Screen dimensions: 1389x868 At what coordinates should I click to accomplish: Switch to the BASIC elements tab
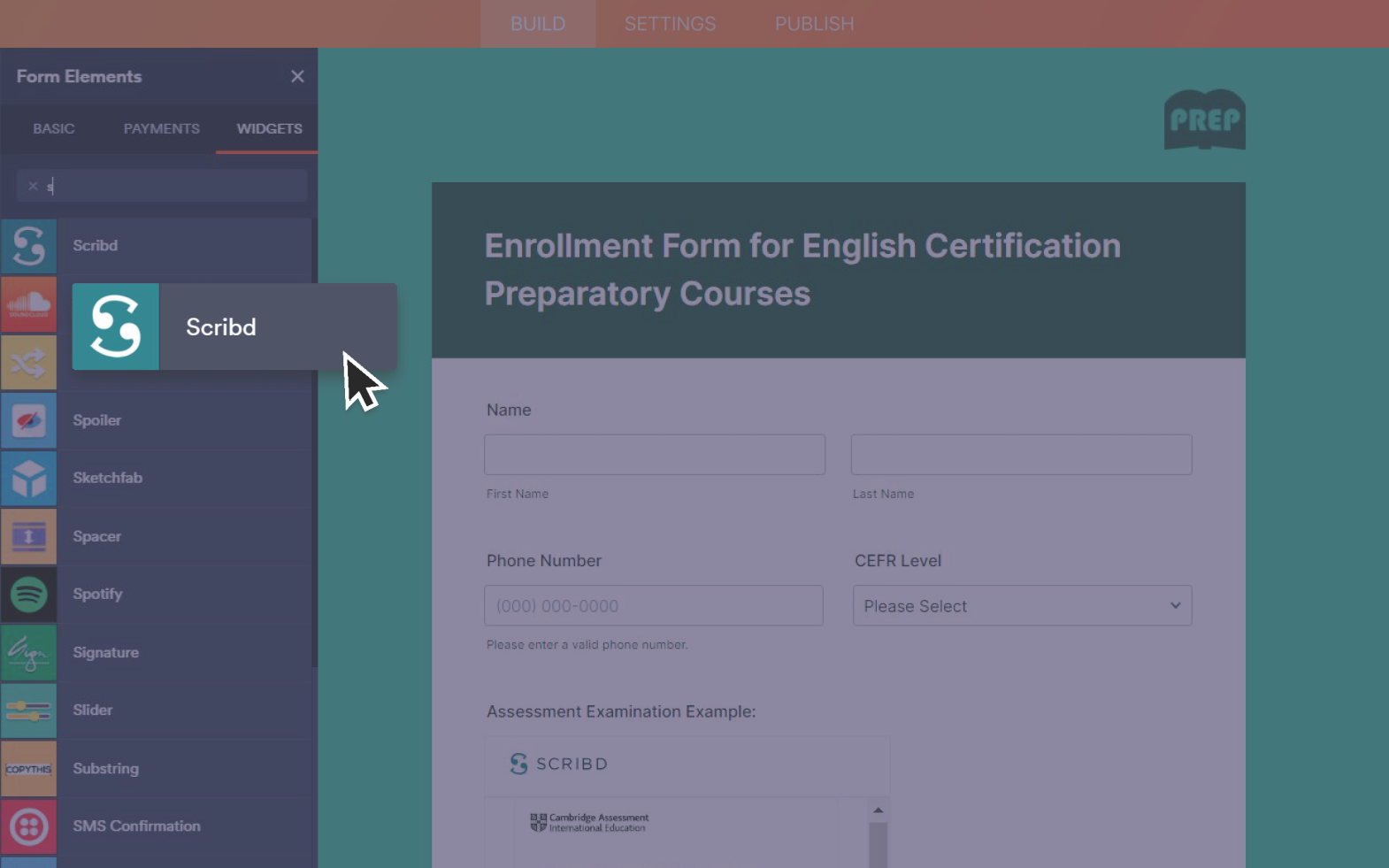(54, 128)
